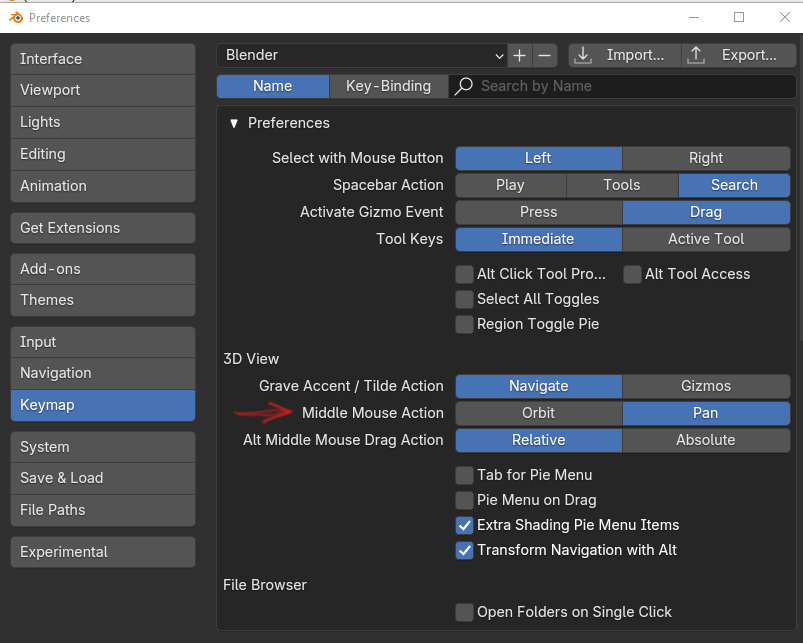803x643 pixels.
Task: Import a keymap configuration file
Action: [x=625, y=55]
